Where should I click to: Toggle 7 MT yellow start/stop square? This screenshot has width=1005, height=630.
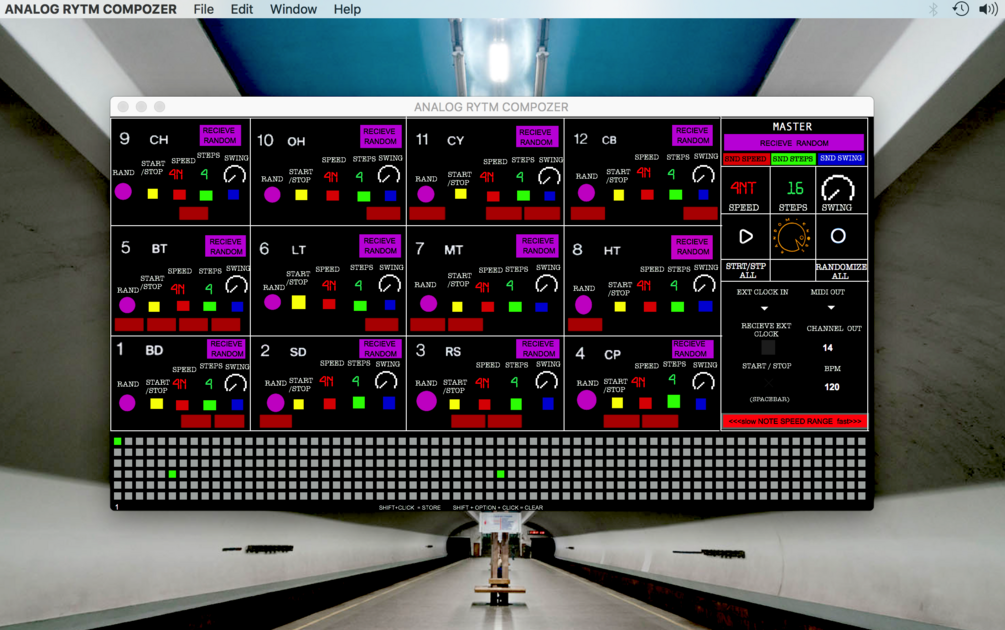(457, 306)
